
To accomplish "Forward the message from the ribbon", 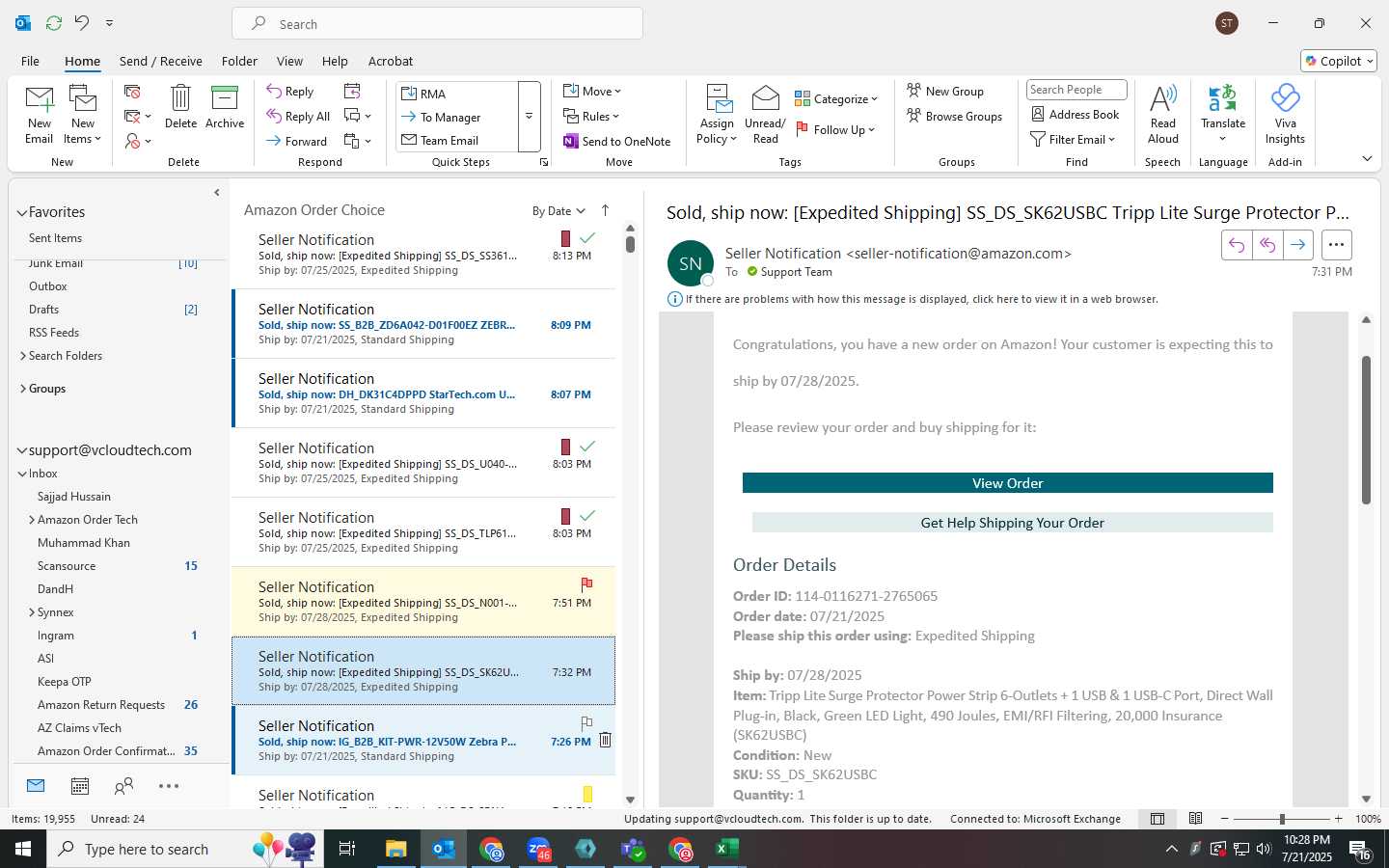I will point(297,141).
